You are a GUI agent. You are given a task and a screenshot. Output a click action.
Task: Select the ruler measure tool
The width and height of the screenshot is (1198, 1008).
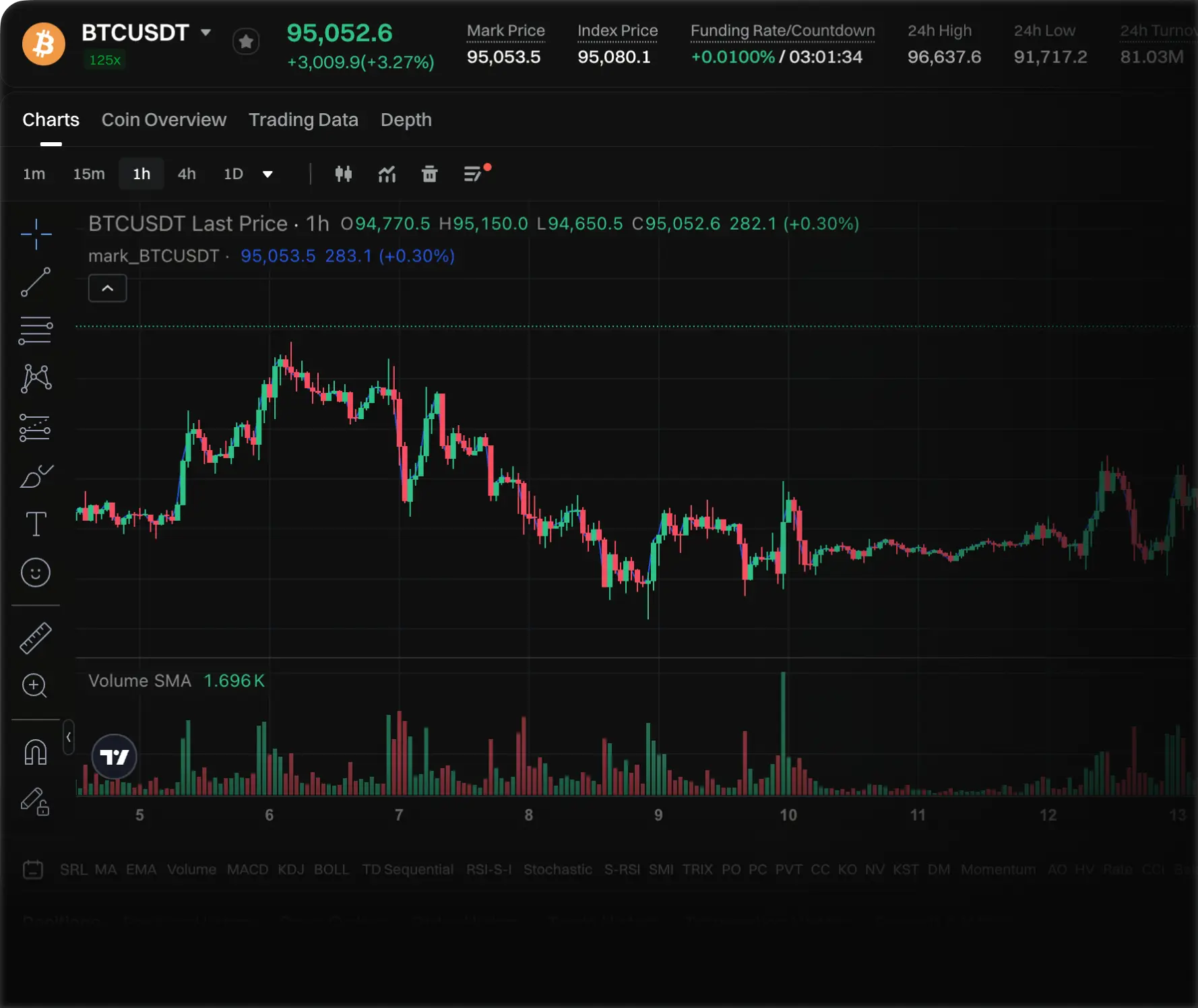tap(36, 638)
